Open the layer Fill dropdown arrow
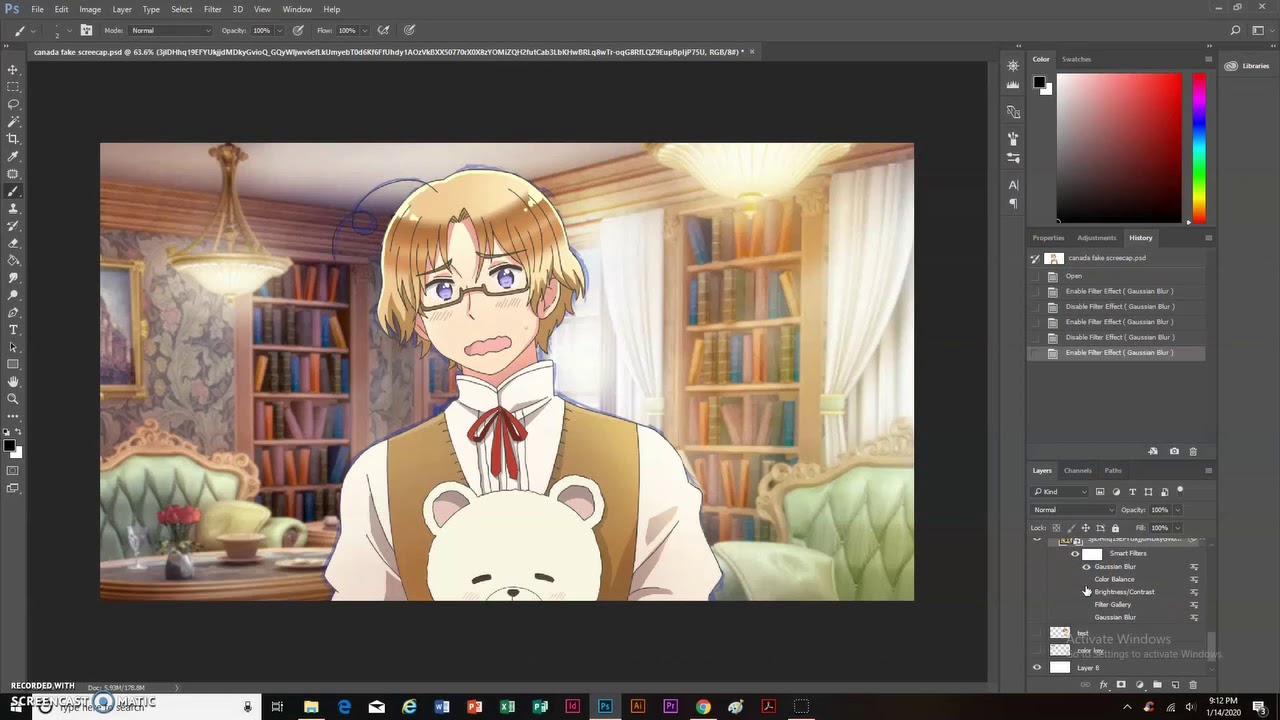This screenshot has width=1280, height=720. click(x=1177, y=528)
